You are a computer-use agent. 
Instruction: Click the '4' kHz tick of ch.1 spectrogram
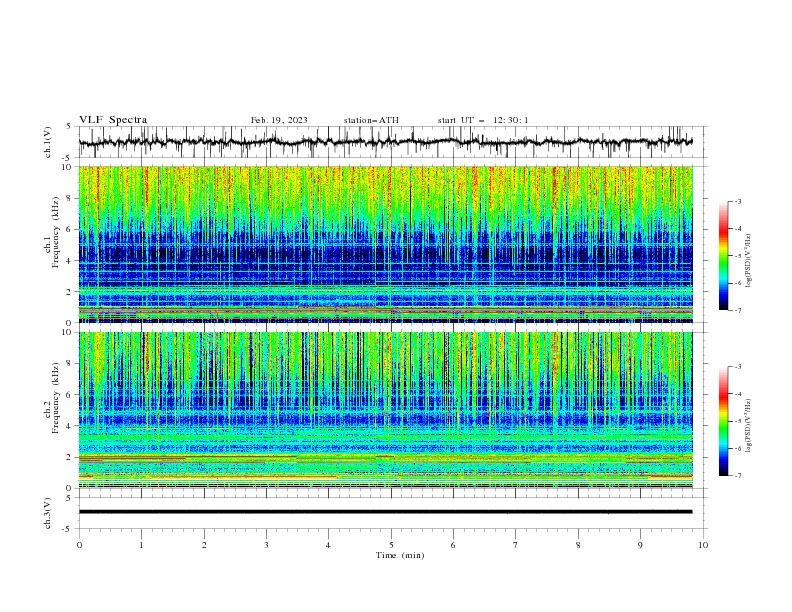(70, 261)
